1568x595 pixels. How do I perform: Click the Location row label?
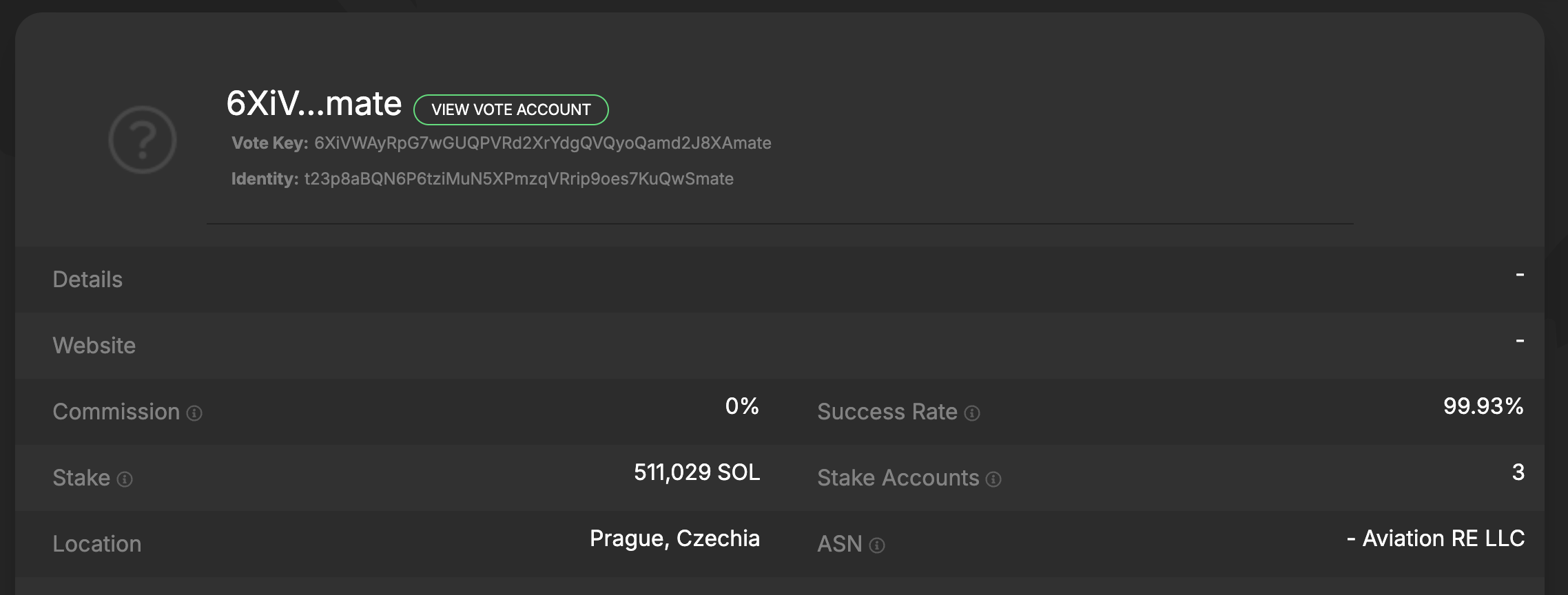coord(97,544)
